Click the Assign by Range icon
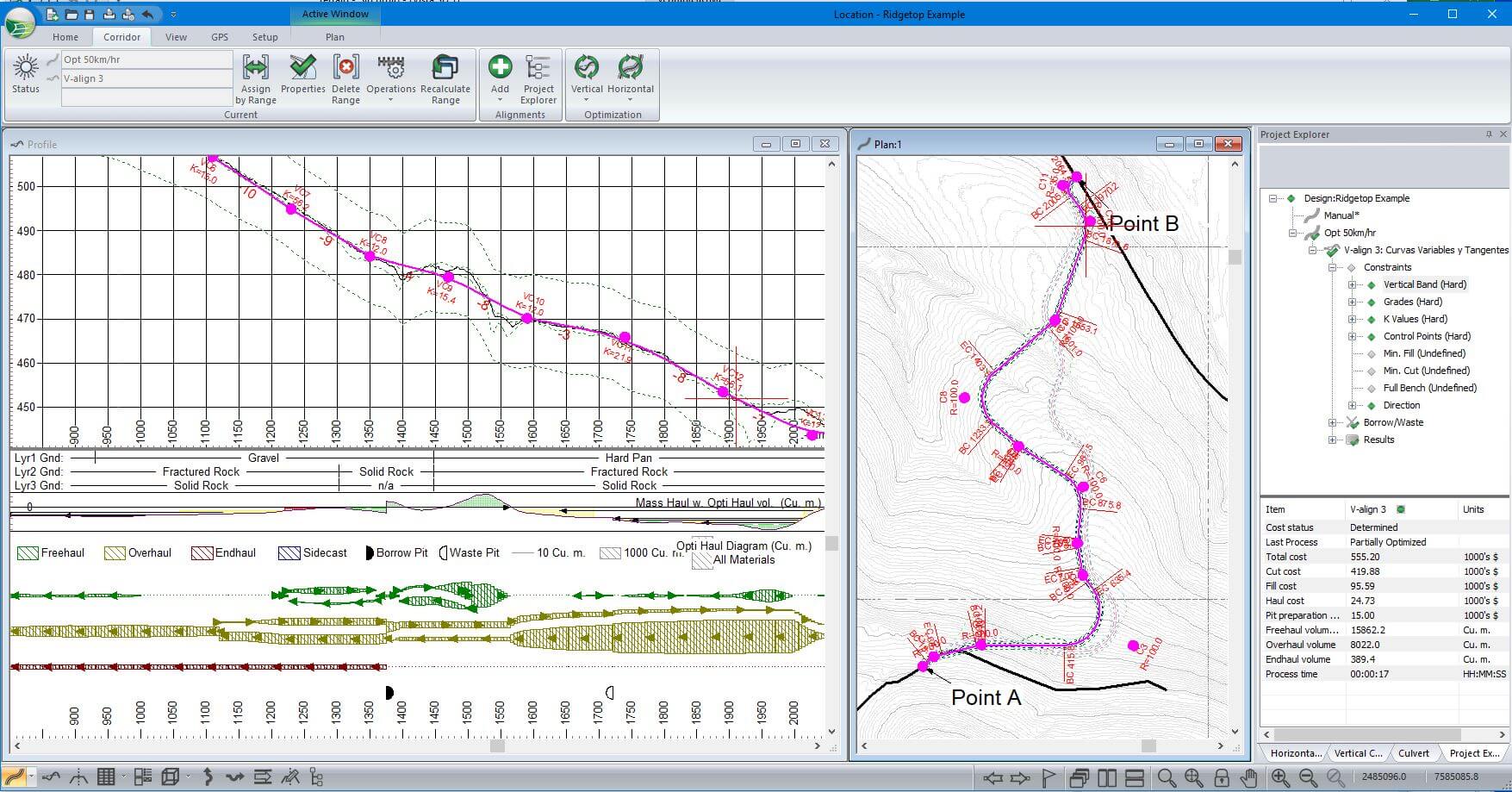The height and width of the screenshot is (792, 1512). click(256, 68)
